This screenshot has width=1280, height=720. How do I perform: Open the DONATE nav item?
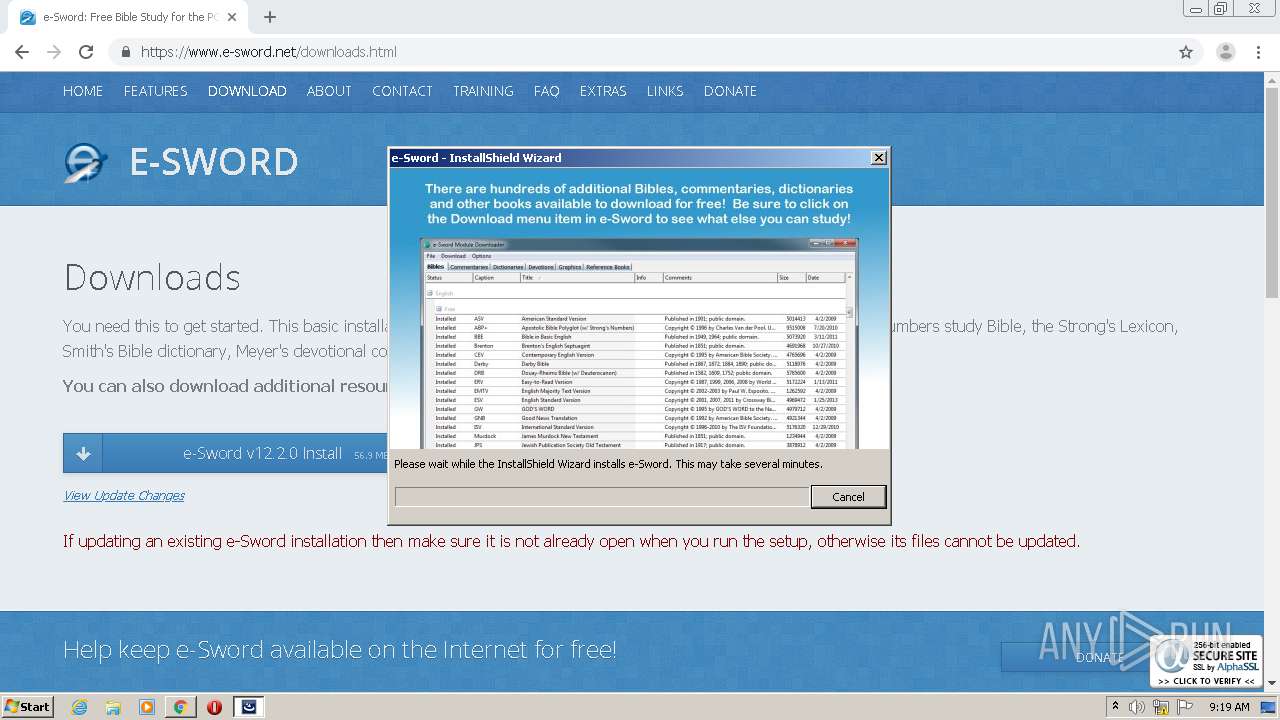coord(730,91)
